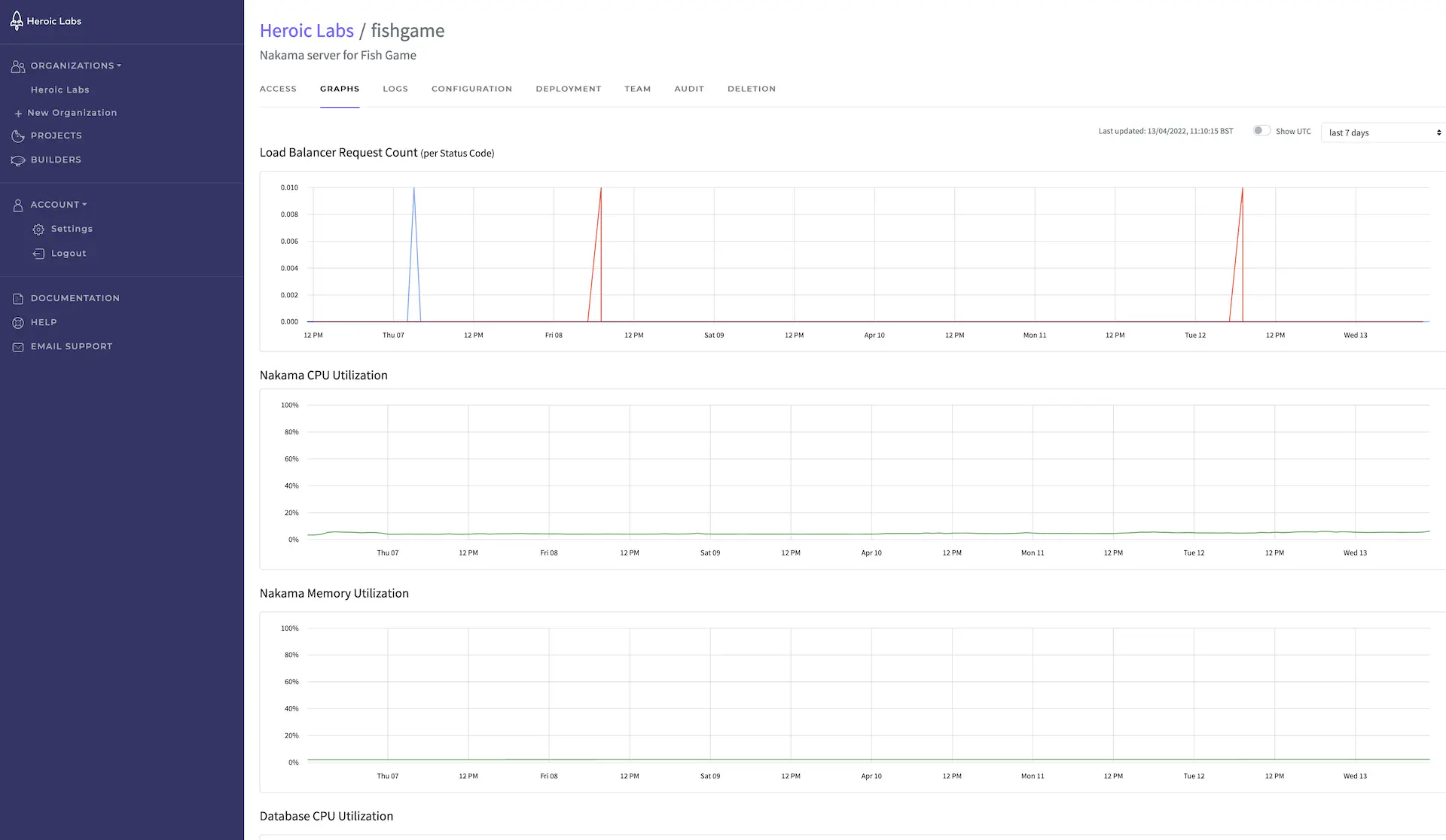Open Builders from the sidebar
This screenshot has height=840, width=1446.
(x=56, y=160)
